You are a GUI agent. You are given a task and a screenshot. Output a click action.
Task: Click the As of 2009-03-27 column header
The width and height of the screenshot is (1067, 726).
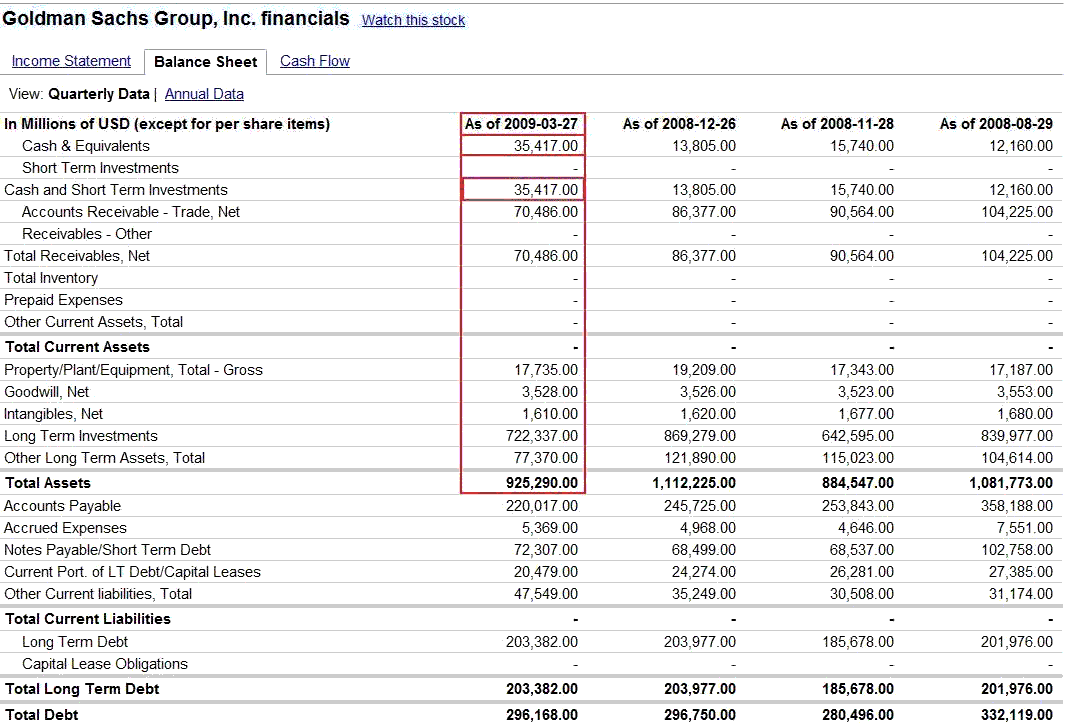(x=522, y=124)
